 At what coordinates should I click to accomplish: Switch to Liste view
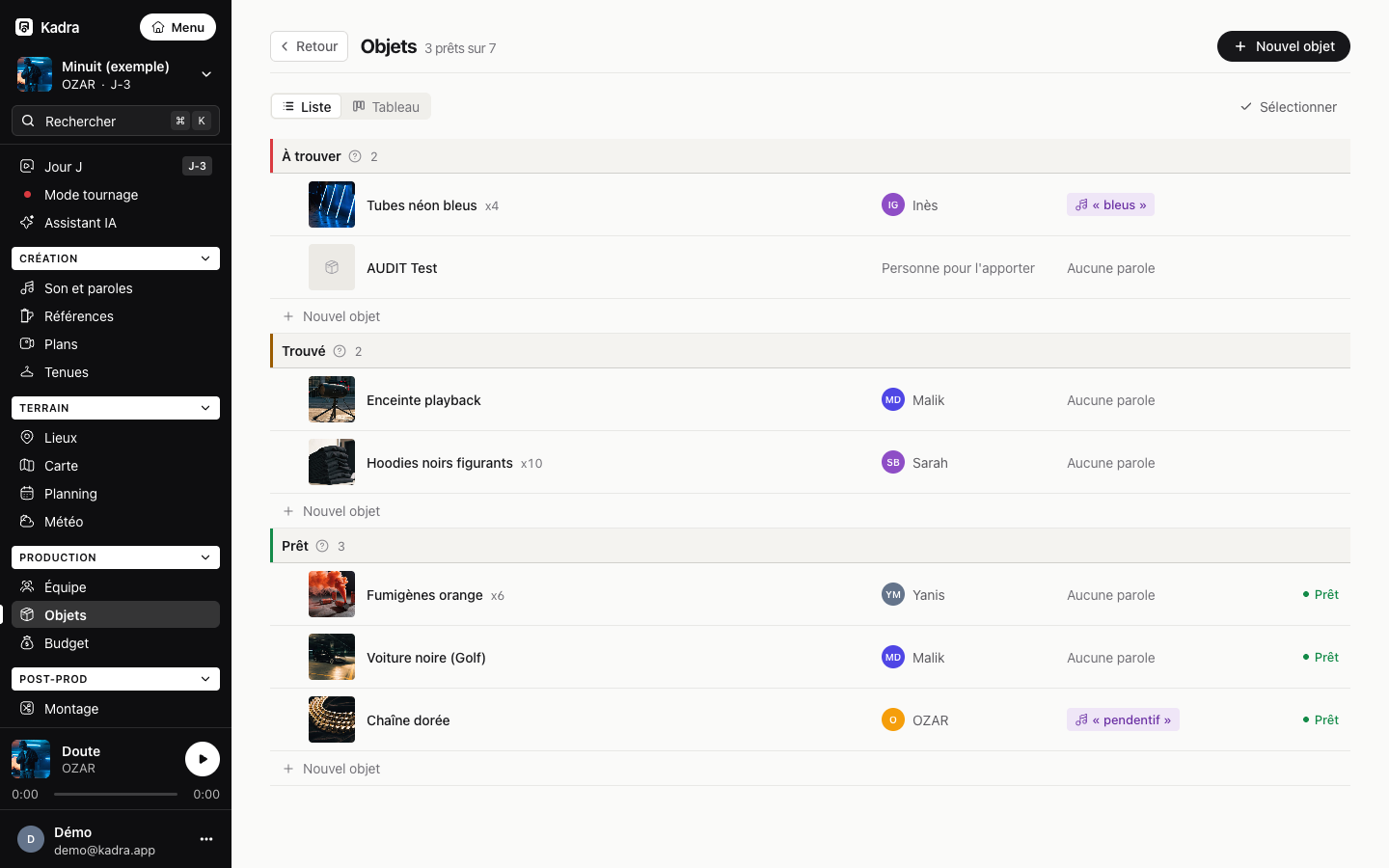(x=307, y=106)
